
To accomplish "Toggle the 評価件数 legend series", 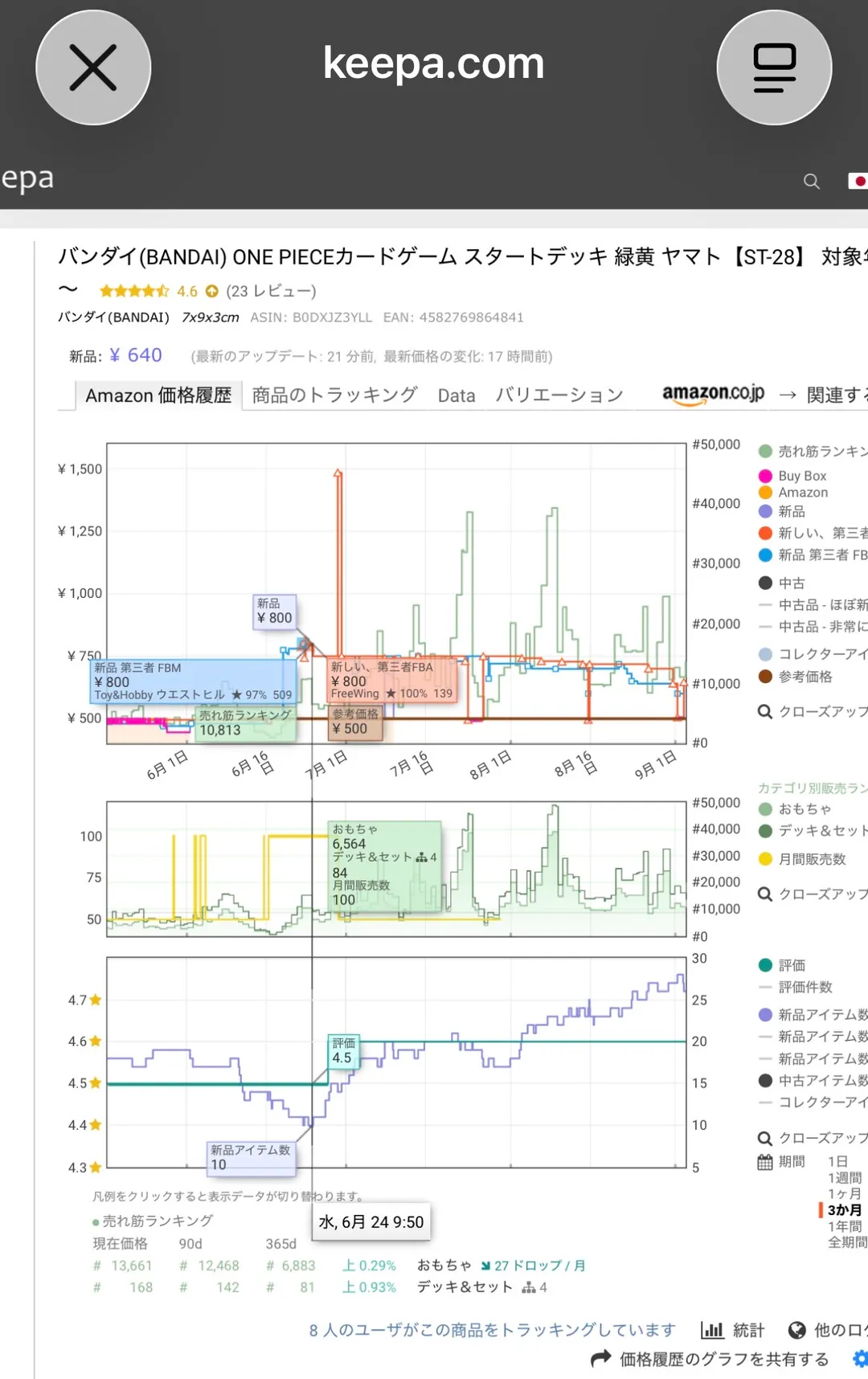I will (796, 987).
